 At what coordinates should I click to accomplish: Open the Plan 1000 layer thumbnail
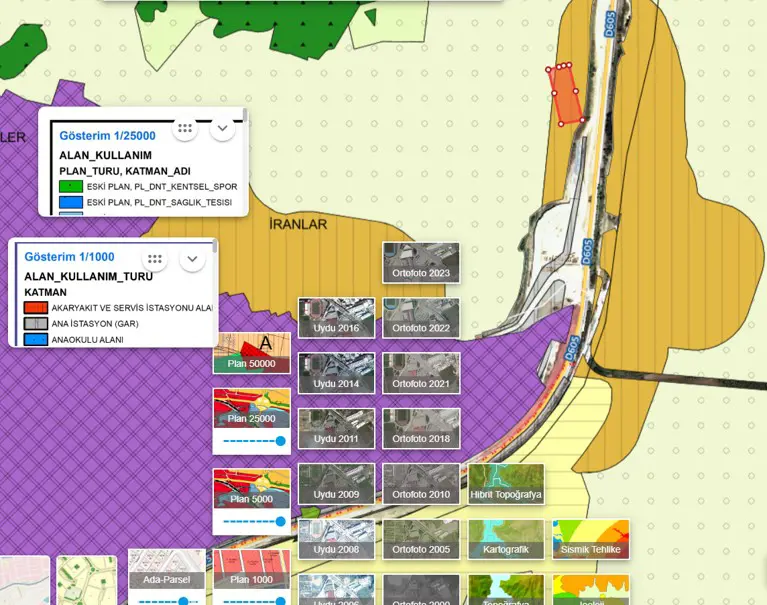(x=252, y=569)
